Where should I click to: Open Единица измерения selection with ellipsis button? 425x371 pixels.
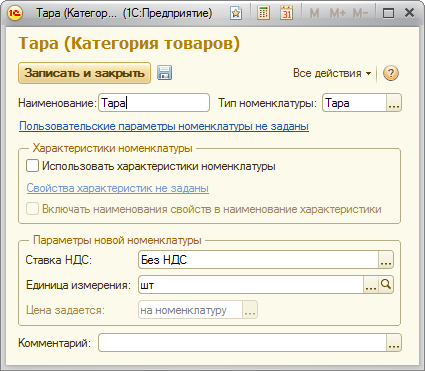(x=371, y=285)
